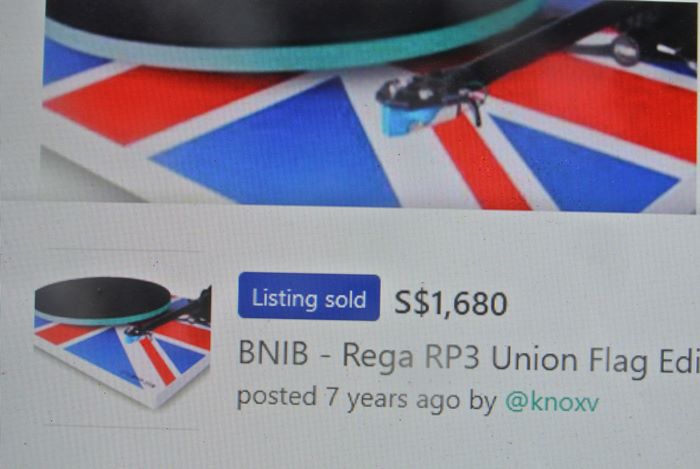
Task: Click the black platter in the small thumbnail
Action: pos(102,297)
